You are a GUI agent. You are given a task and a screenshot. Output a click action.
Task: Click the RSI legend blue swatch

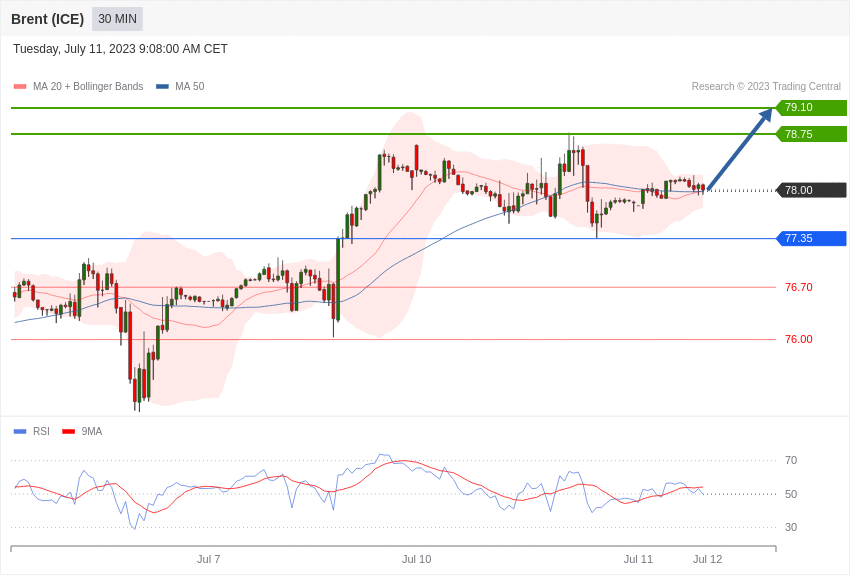[20, 431]
